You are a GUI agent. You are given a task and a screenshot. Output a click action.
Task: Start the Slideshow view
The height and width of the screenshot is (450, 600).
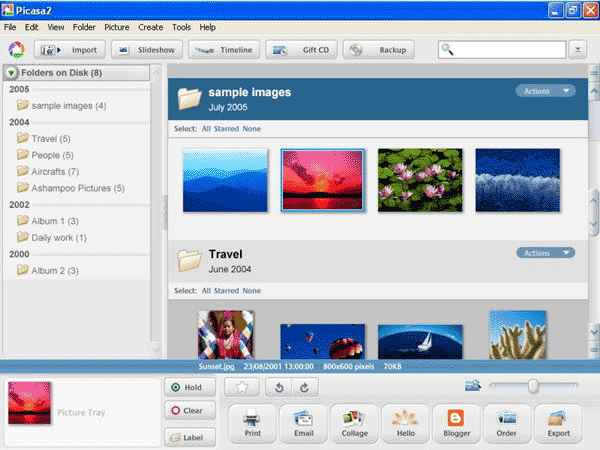point(146,49)
